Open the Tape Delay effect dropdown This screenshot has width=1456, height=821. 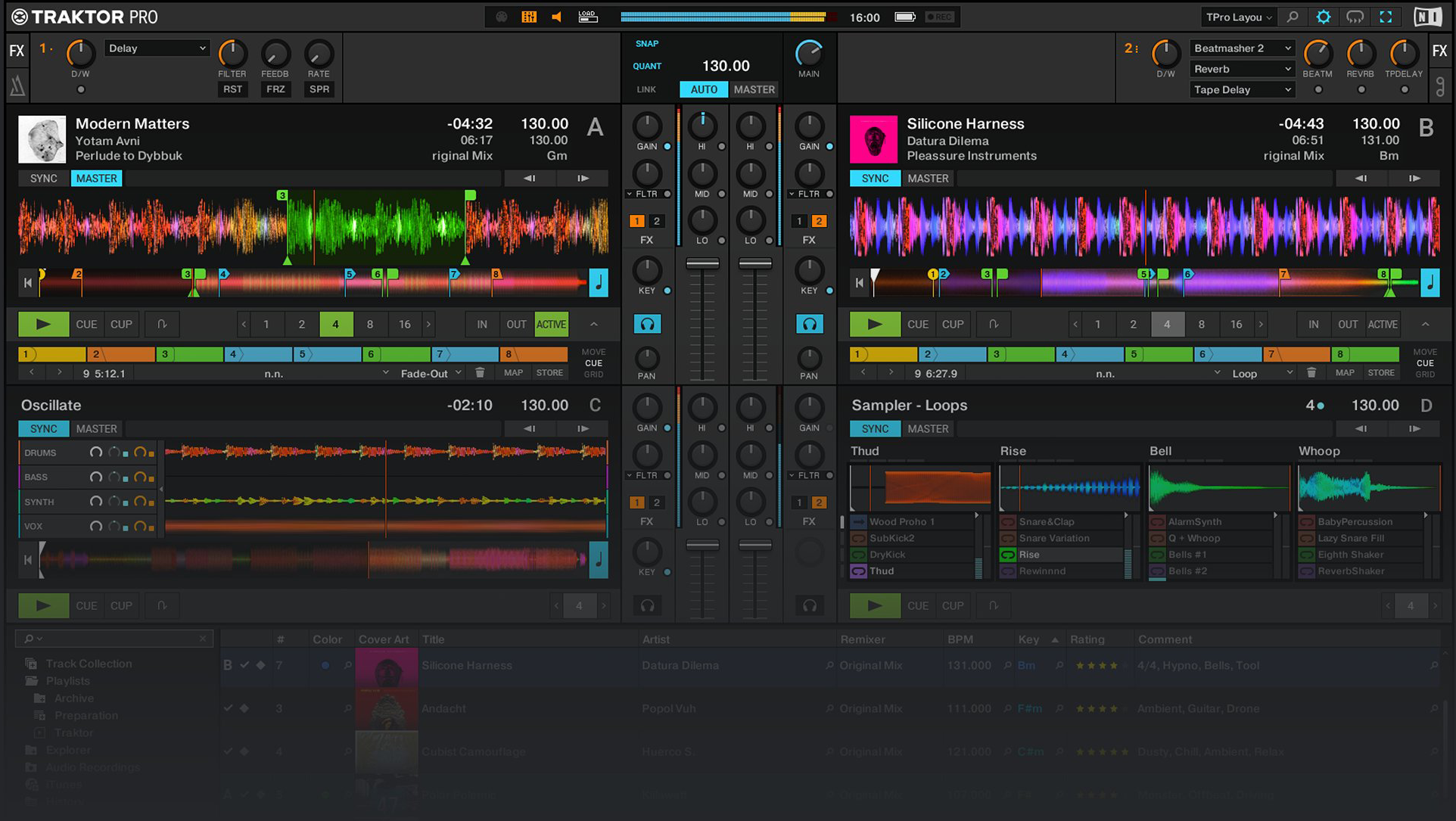pyautogui.click(x=1241, y=89)
